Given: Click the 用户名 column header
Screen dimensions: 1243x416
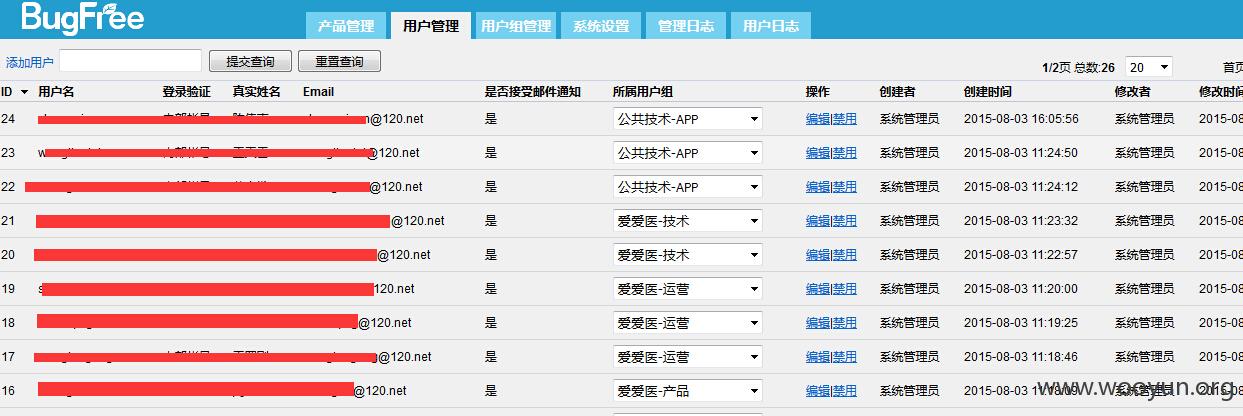Looking at the screenshot, I should pos(56,91).
